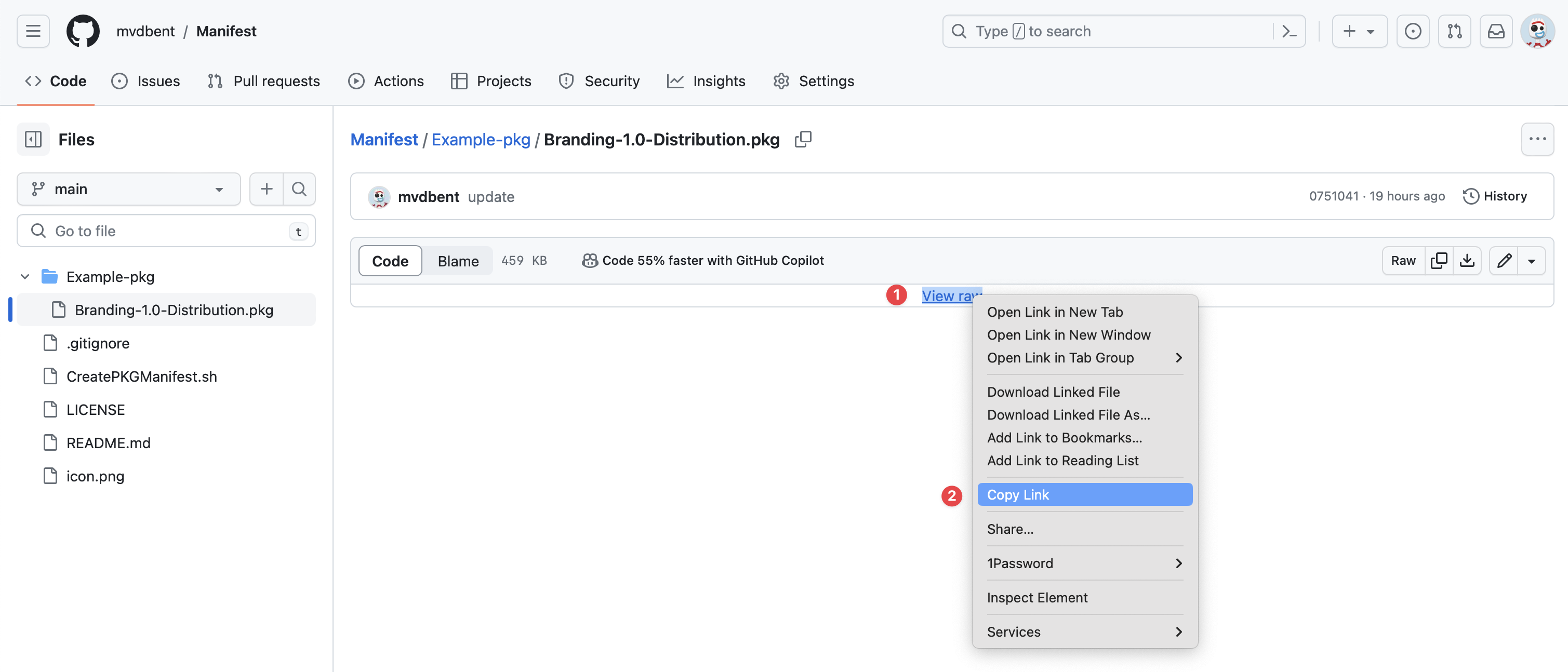
Task: Open notifications inbox icon
Action: pyautogui.click(x=1496, y=31)
